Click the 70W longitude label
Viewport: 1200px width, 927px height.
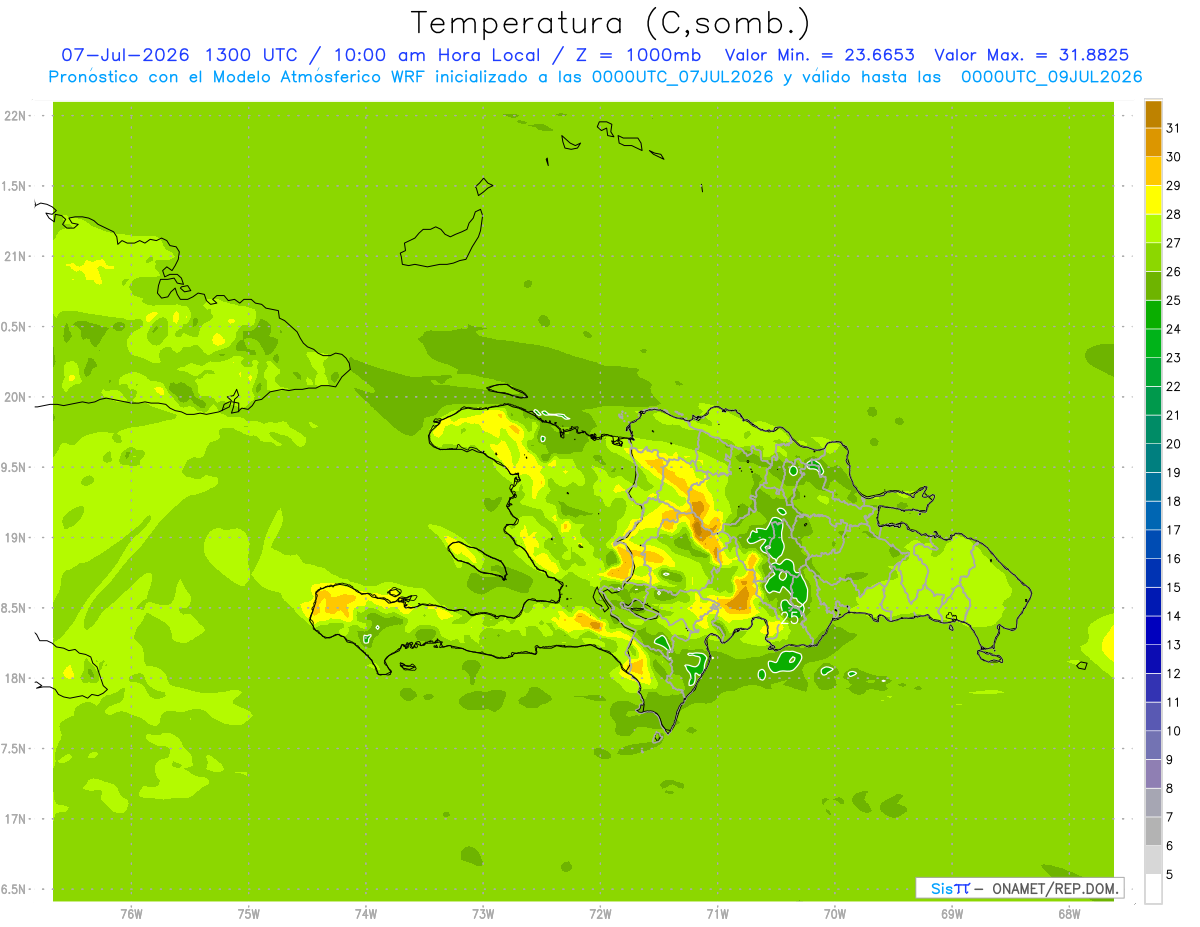835,914
